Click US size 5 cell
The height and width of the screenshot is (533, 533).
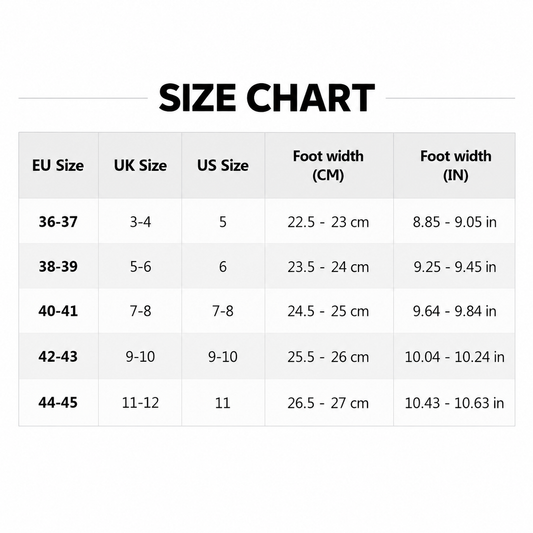[x=223, y=222]
